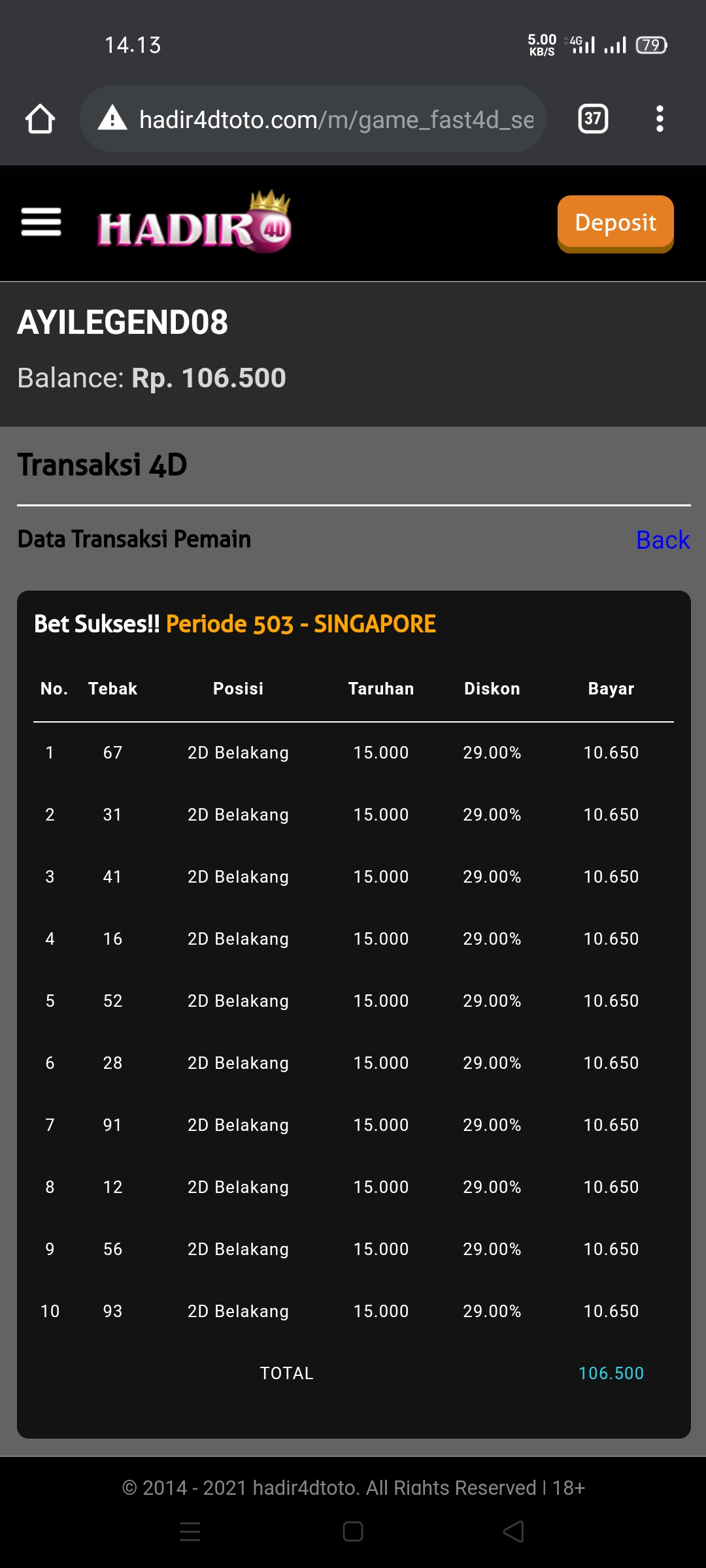Tap the Android back triangle button
Image resolution: width=706 pixels, height=1568 pixels.
coord(514,1531)
